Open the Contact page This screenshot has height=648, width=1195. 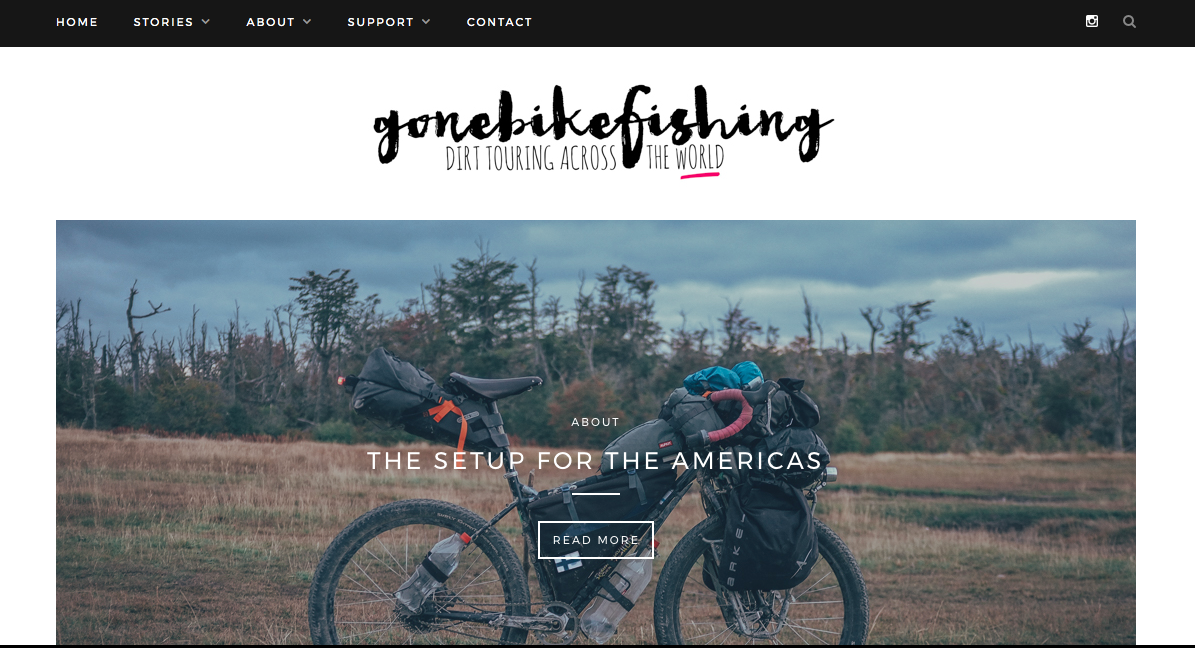pyautogui.click(x=499, y=22)
